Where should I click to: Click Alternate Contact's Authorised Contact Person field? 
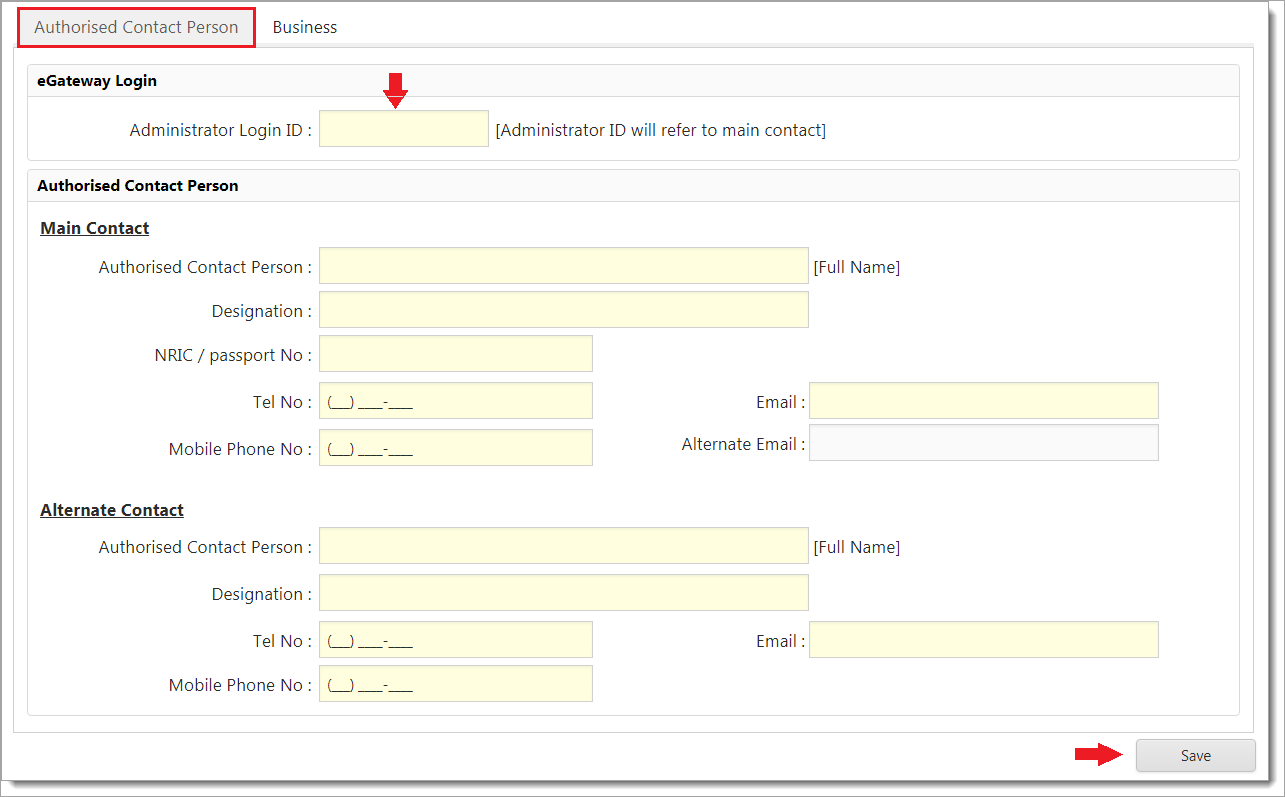pos(563,546)
